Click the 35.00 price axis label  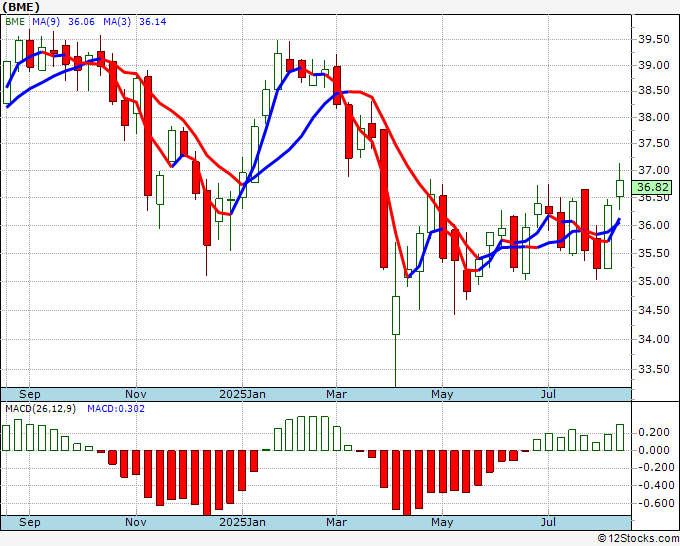pyautogui.click(x=654, y=281)
